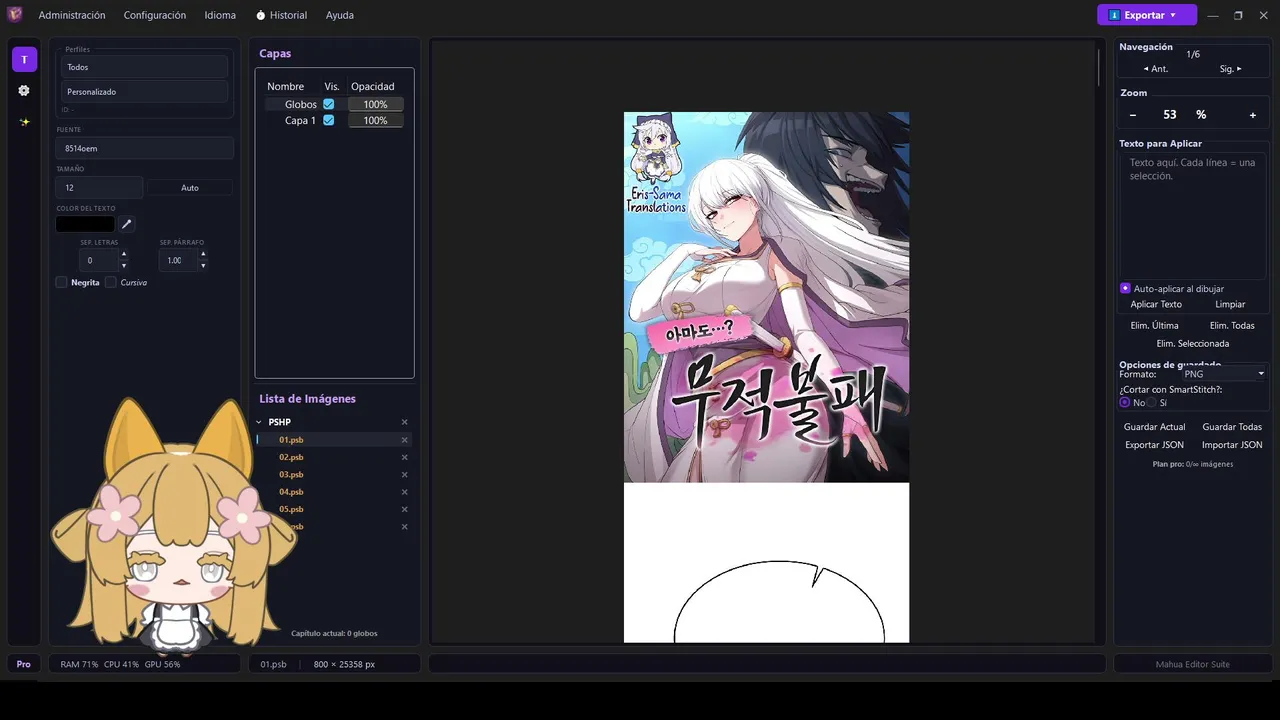Screen dimensions: 1280x720
Task: Enable Negrita bold checkbox
Action: (x=62, y=282)
